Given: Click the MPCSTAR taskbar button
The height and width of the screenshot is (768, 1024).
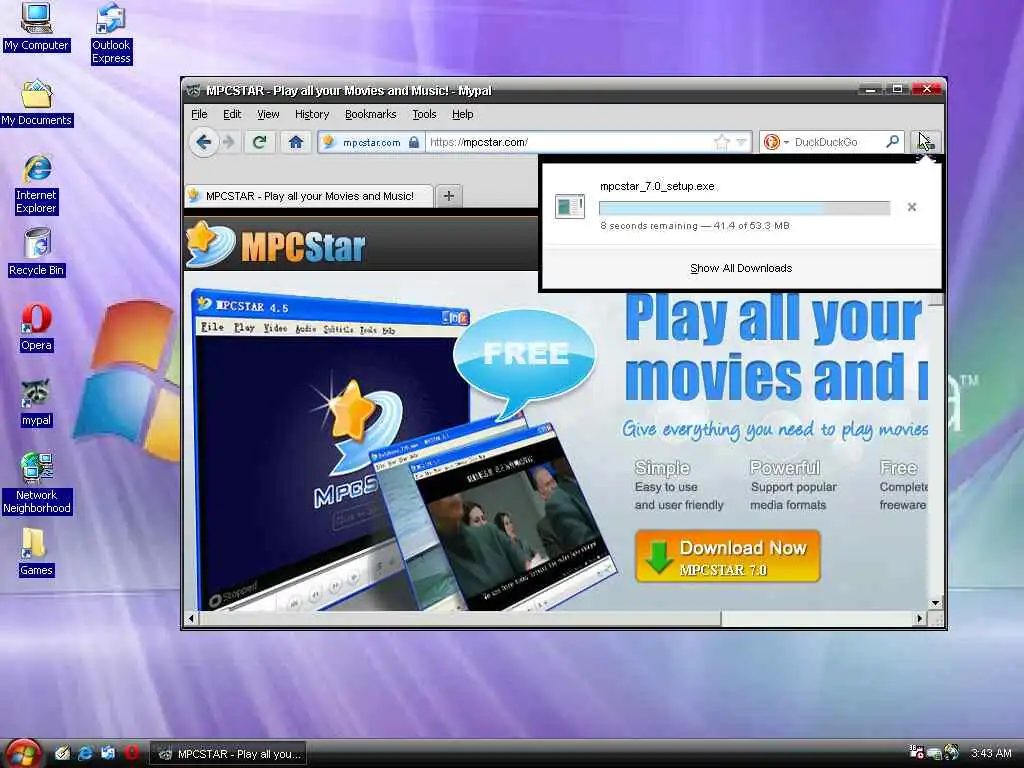Looking at the screenshot, I should tap(229, 754).
